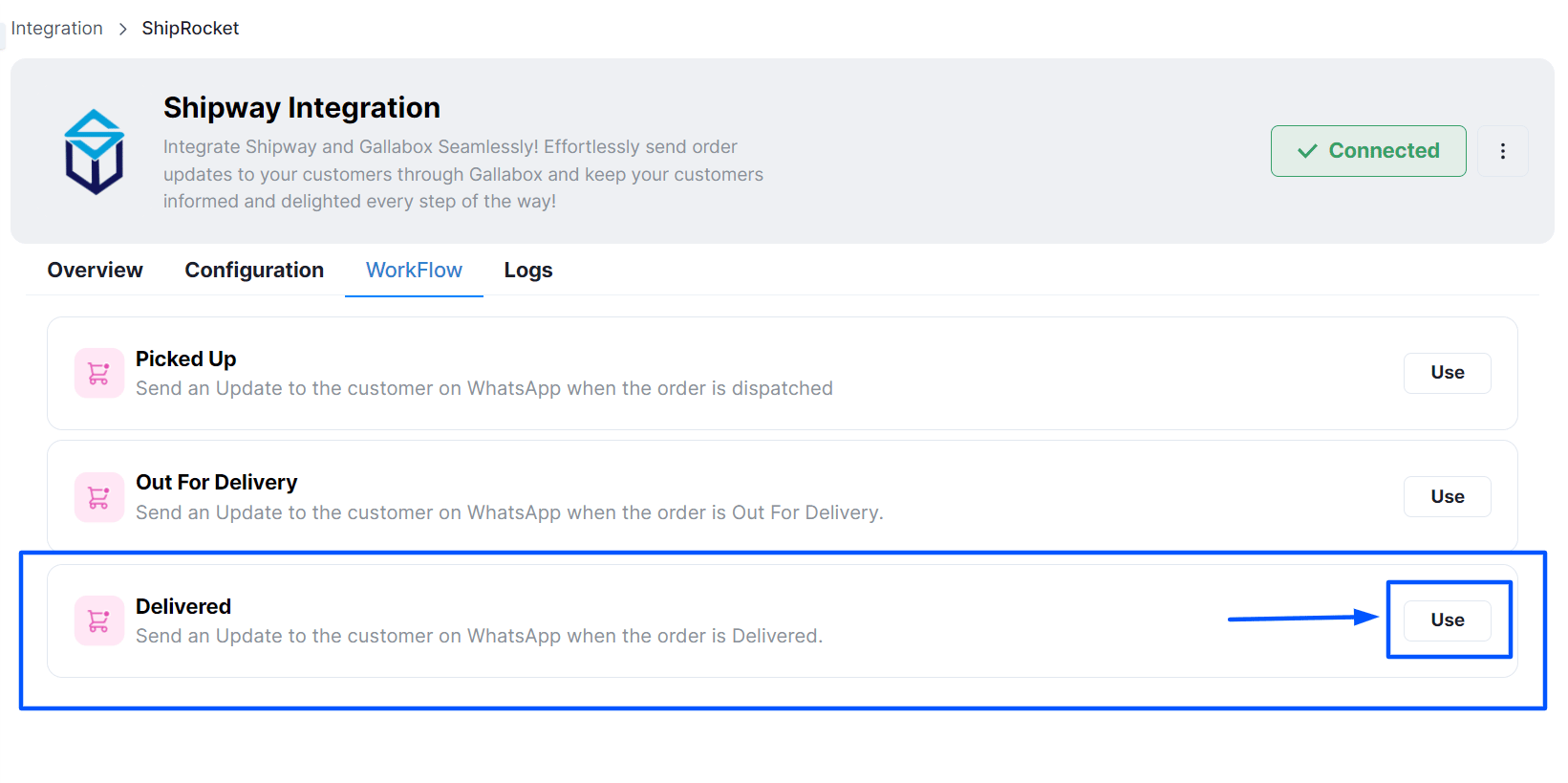Click the Picked Up cart icon
The width and height of the screenshot is (1568, 783).
click(x=99, y=373)
